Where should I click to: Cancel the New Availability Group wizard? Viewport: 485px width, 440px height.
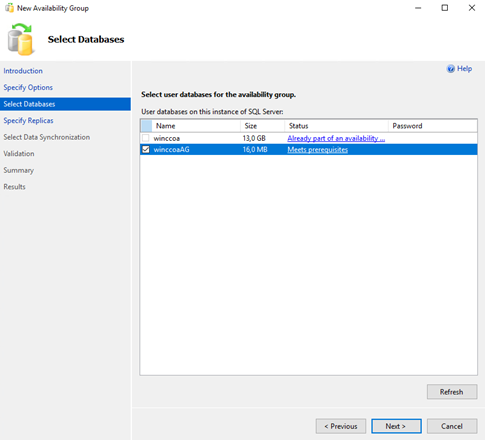(x=452, y=426)
